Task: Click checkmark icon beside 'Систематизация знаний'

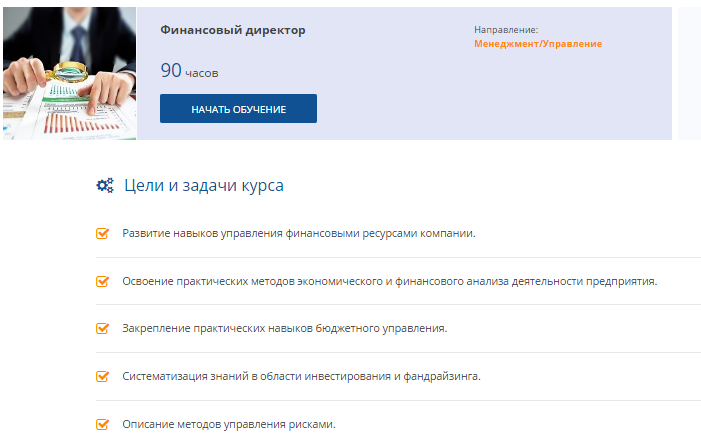Action: tap(102, 376)
